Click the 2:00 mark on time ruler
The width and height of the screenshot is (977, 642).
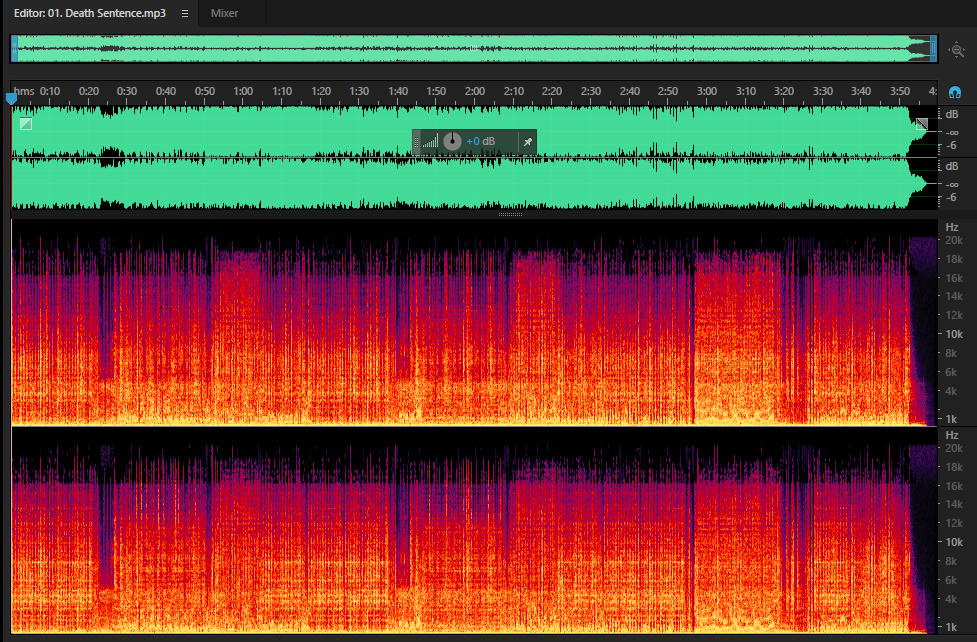475,91
